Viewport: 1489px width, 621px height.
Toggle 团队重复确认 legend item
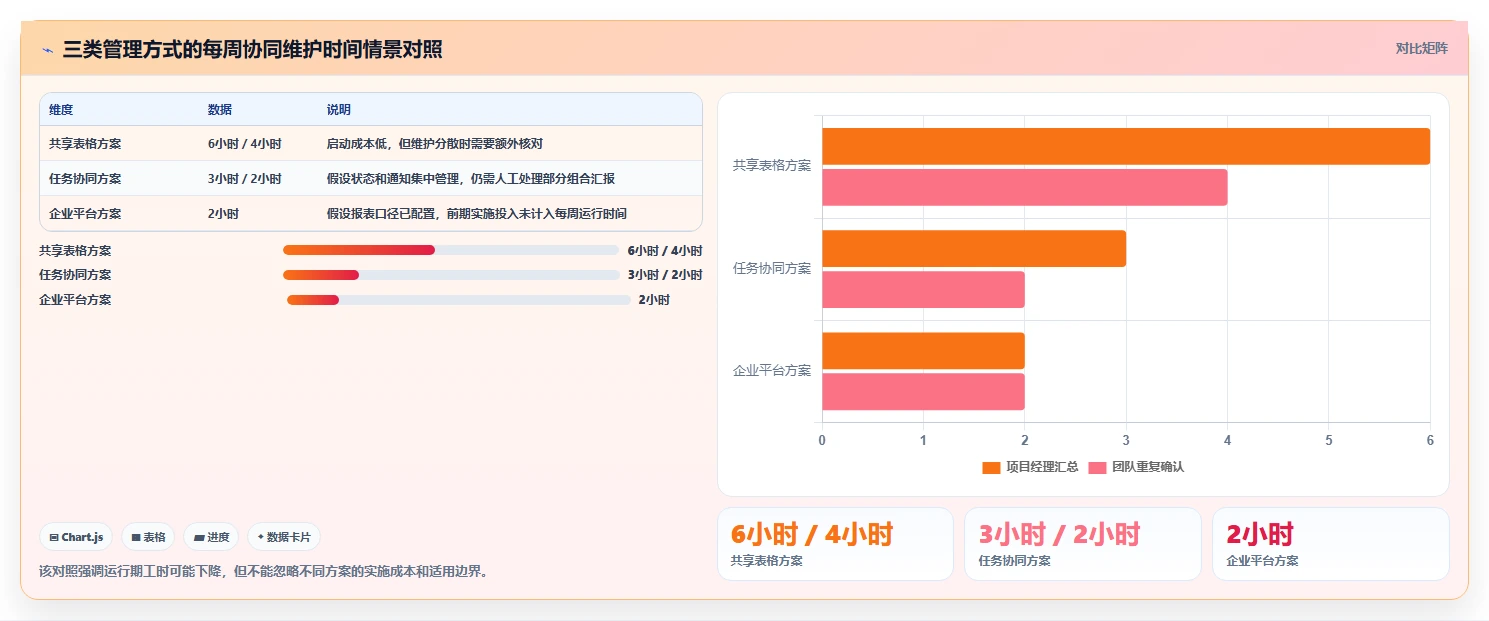point(1136,467)
